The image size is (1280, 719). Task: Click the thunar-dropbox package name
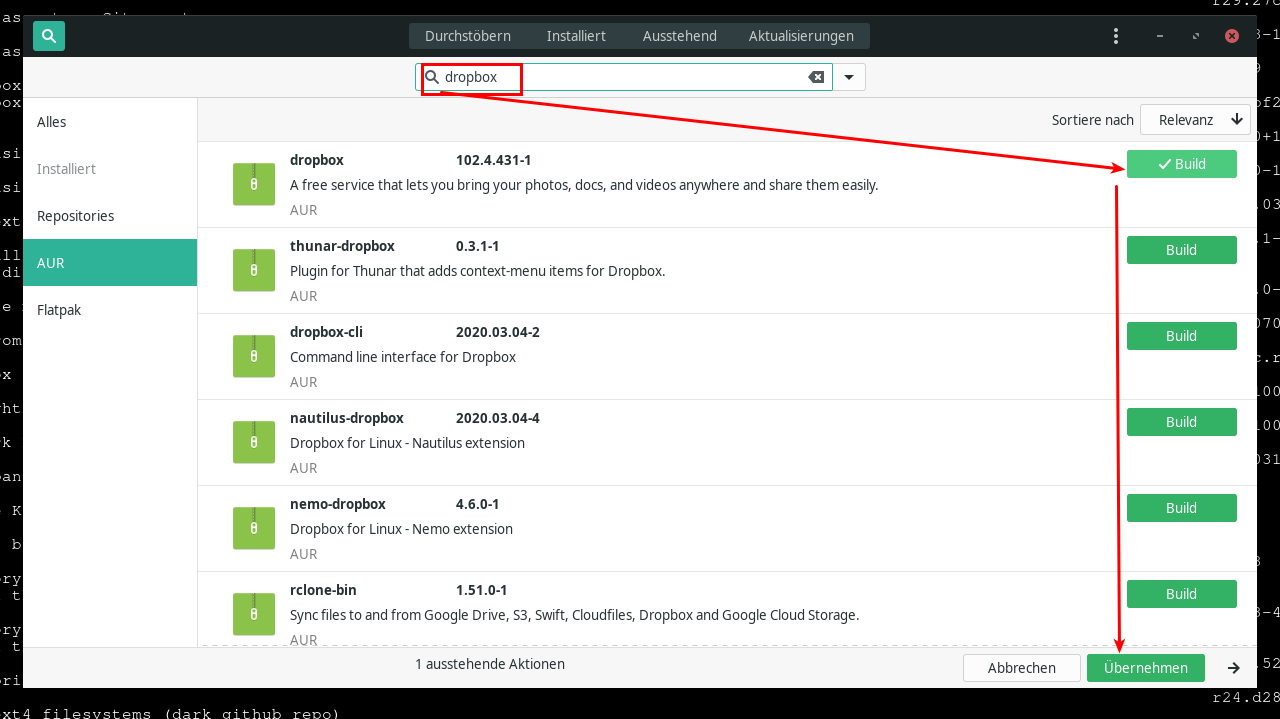click(x=342, y=246)
